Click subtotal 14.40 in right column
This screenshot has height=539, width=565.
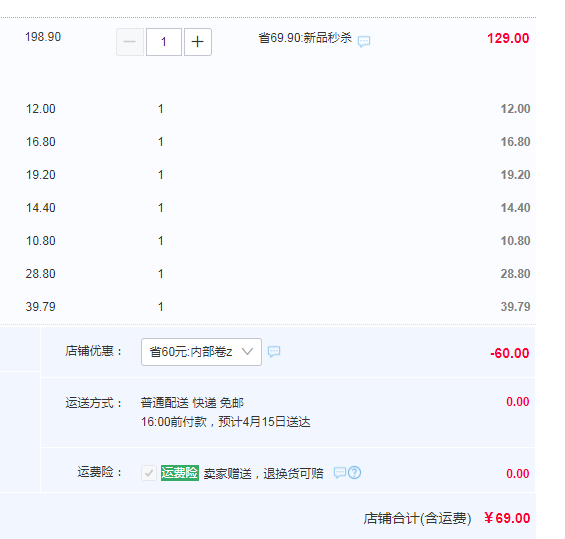[515, 208]
